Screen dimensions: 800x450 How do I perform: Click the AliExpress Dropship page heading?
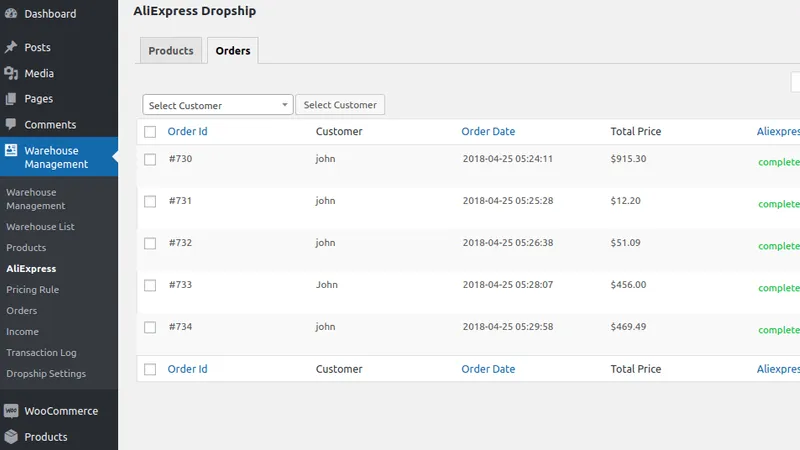(x=195, y=11)
